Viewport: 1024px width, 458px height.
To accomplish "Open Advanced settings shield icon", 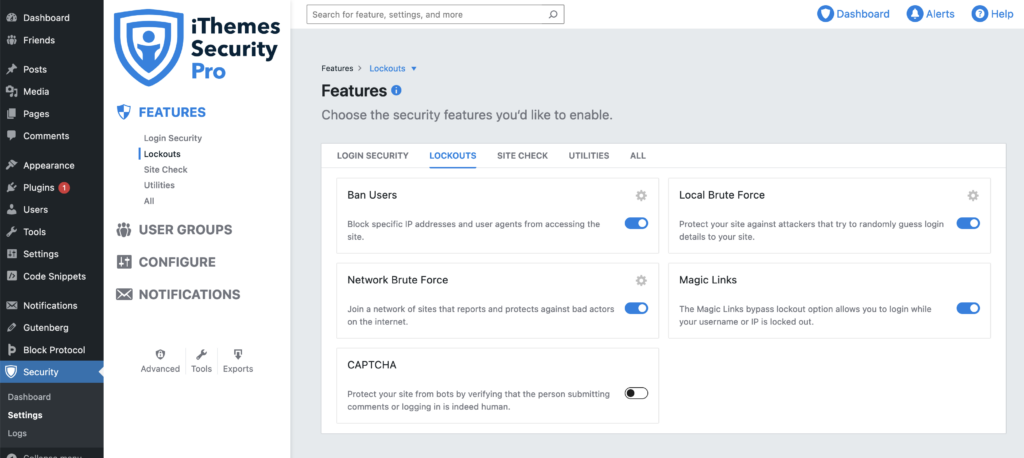I will (160, 354).
